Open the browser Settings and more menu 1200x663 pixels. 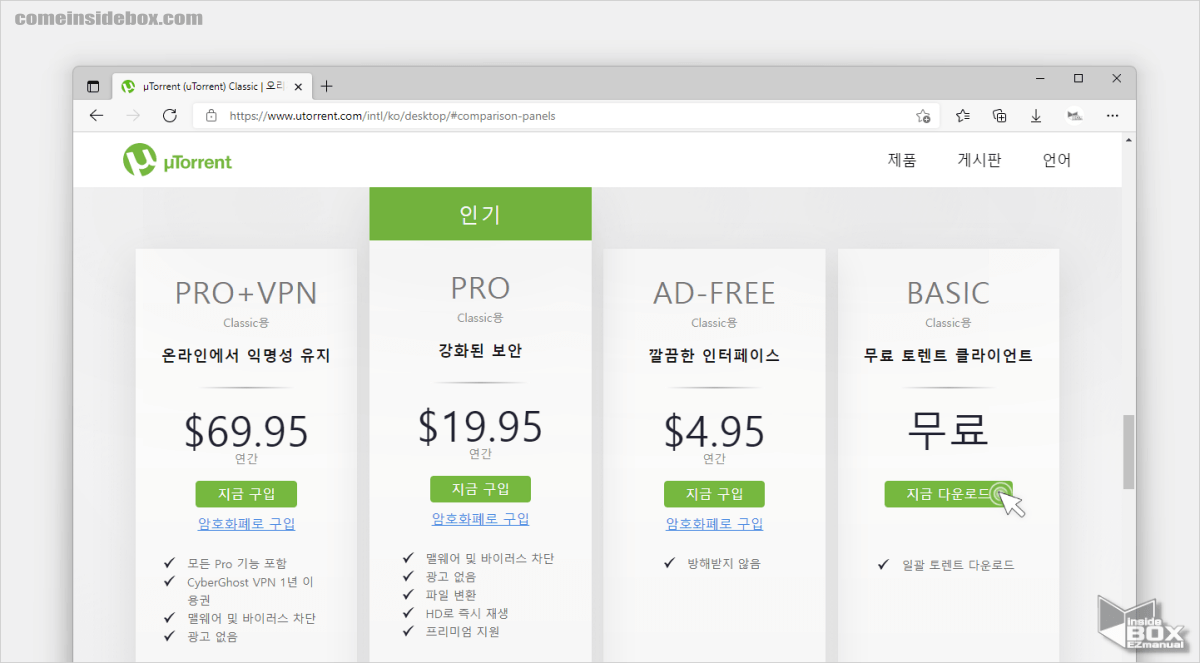1112,116
